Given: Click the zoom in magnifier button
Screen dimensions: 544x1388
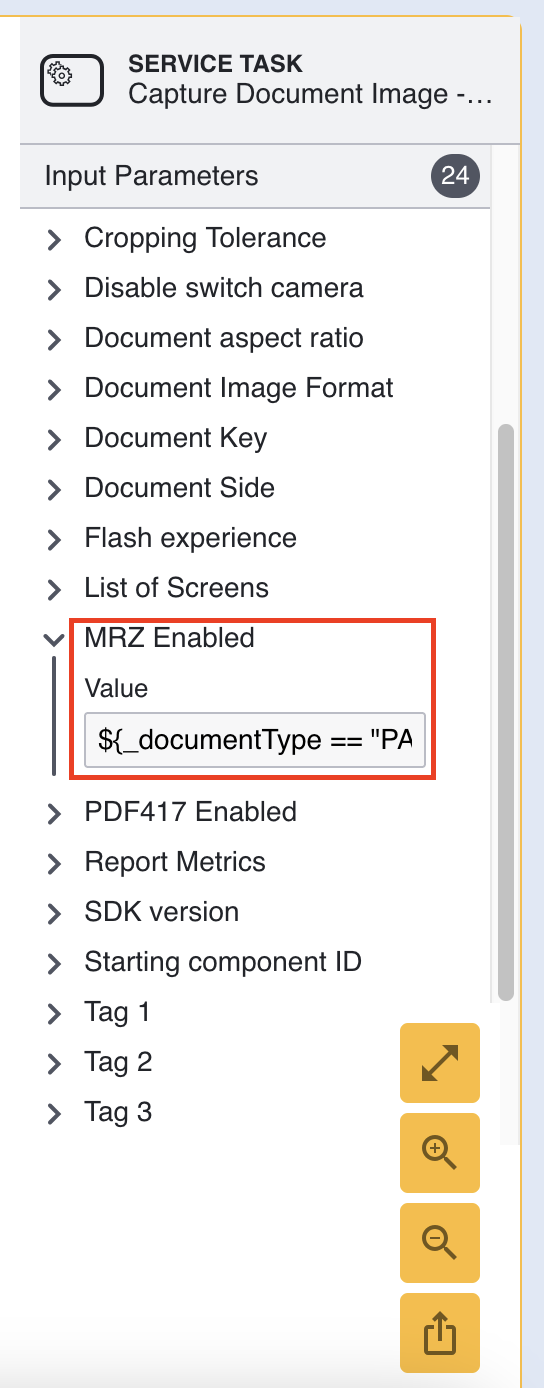Looking at the screenshot, I should [440, 1153].
